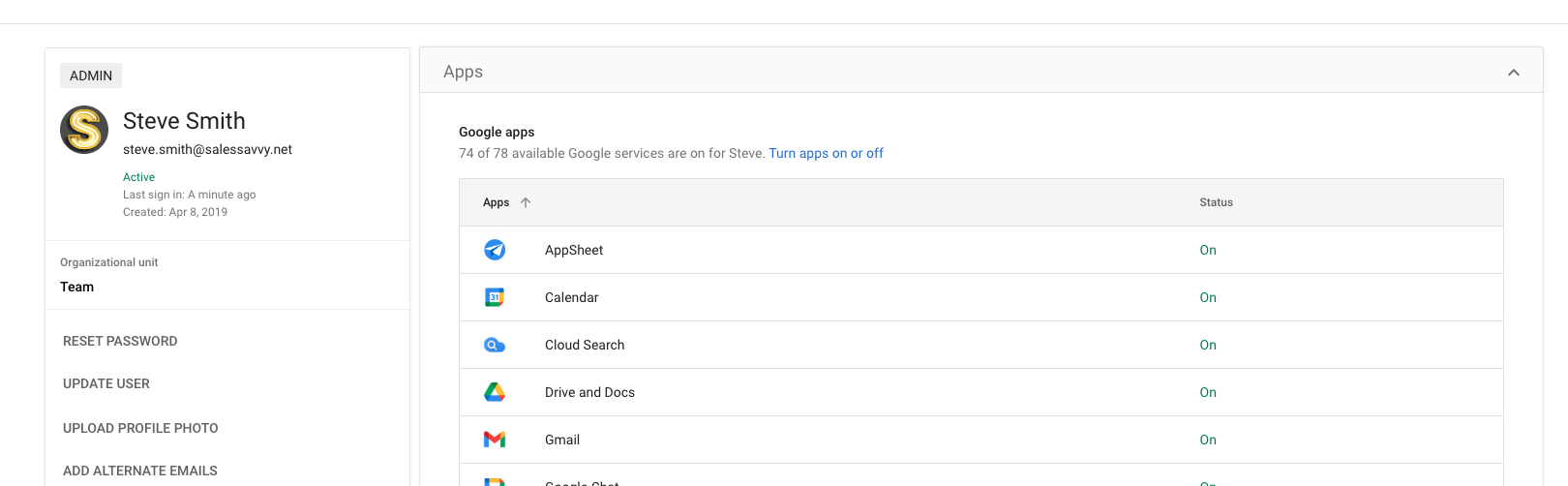Click the AppSheet app icon
1568x486 pixels.
[x=495, y=250]
